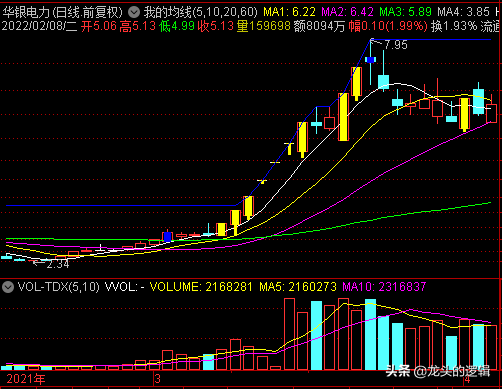Click the volume MA10: 2316837 readout
Screen dimensions: 502x389
tap(384, 287)
